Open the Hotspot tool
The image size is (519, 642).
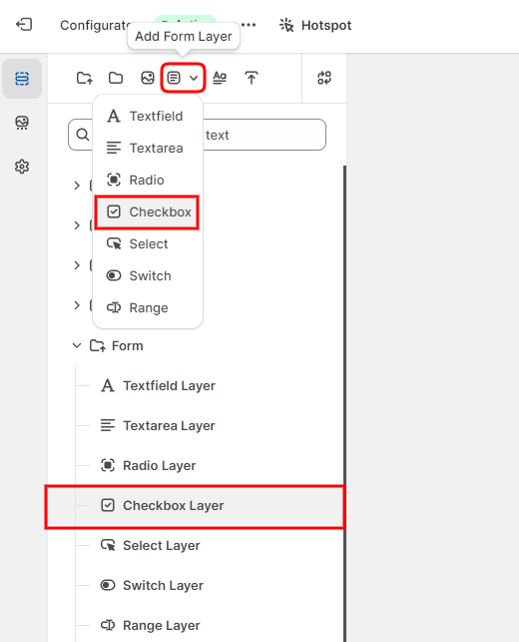[x=315, y=25]
